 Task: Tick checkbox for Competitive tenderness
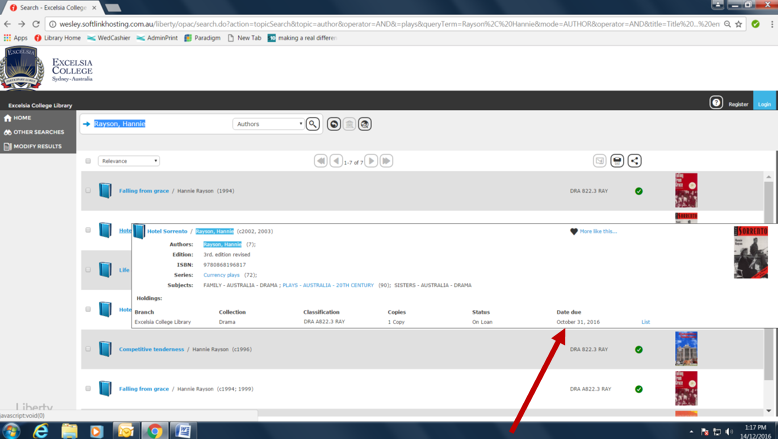point(88,349)
